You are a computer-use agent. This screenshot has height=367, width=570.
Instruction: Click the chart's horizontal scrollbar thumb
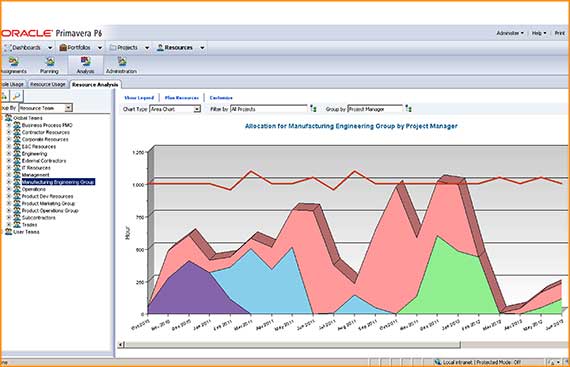click(293, 344)
